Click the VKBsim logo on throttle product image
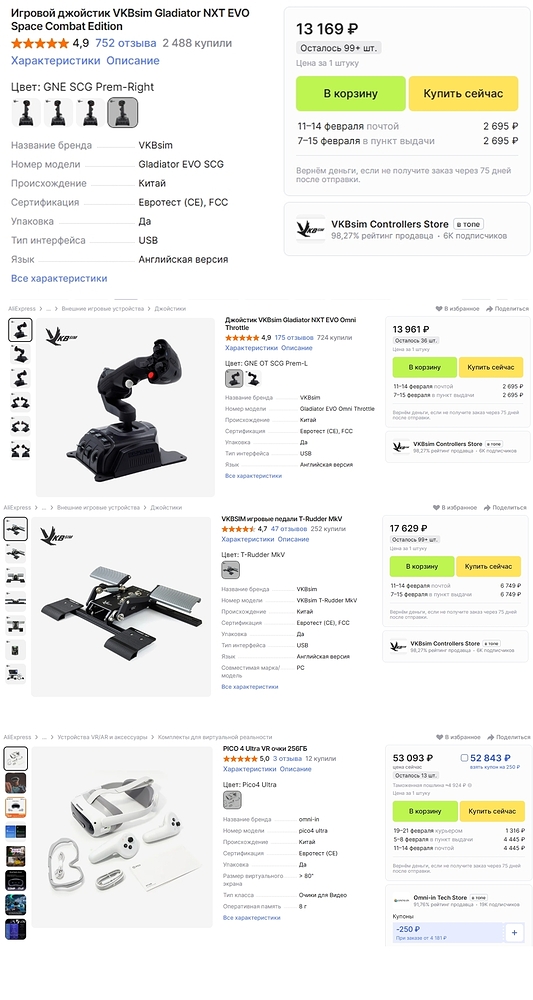Viewport: 533px width, 1000px height. [x=61, y=336]
